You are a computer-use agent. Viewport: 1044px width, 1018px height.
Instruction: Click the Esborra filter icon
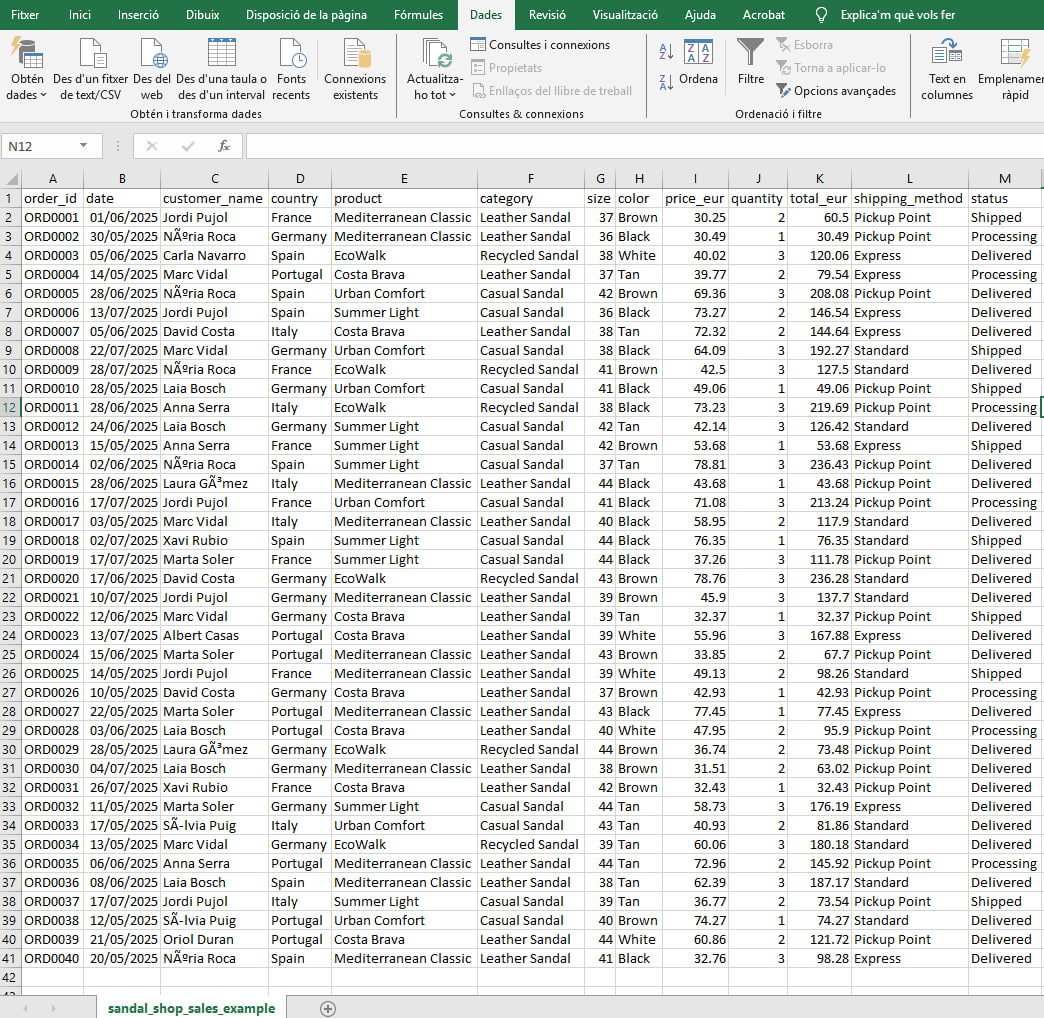coord(805,45)
